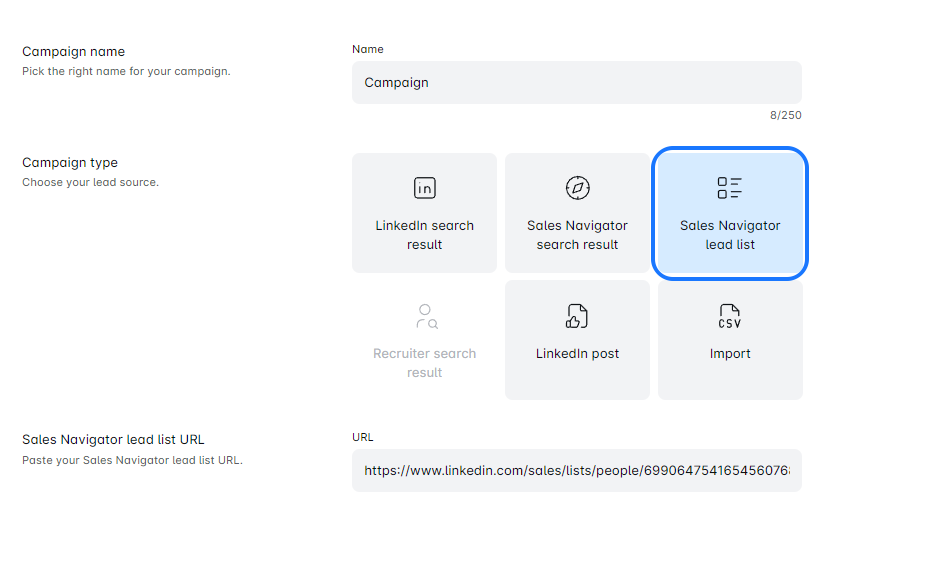Click the 'Campaign name' section heading
928x564 pixels.
(74, 52)
